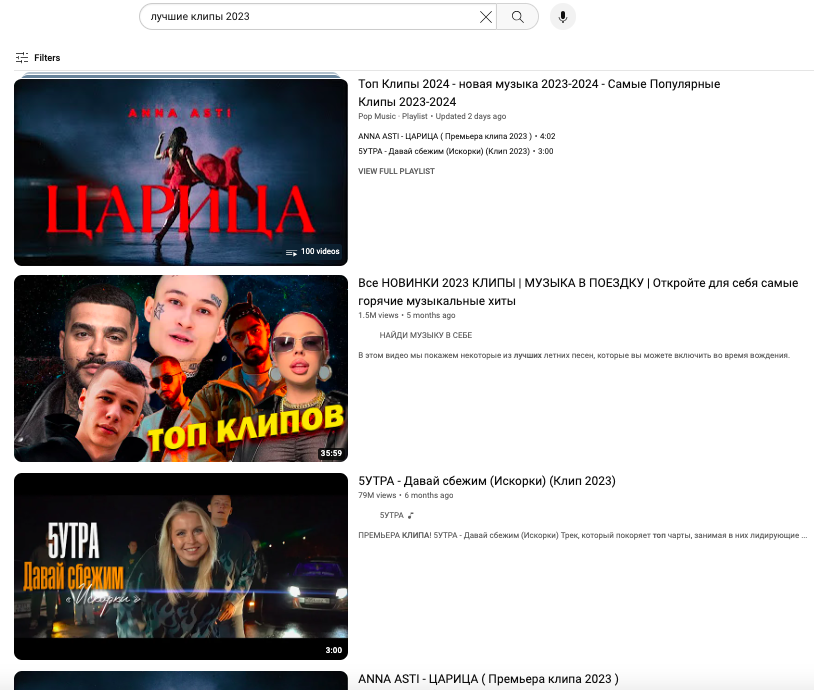Viewport: 814px width, 690px height.
Task: Click VIEW FULL PLAYLIST
Action: pyautogui.click(x=396, y=171)
